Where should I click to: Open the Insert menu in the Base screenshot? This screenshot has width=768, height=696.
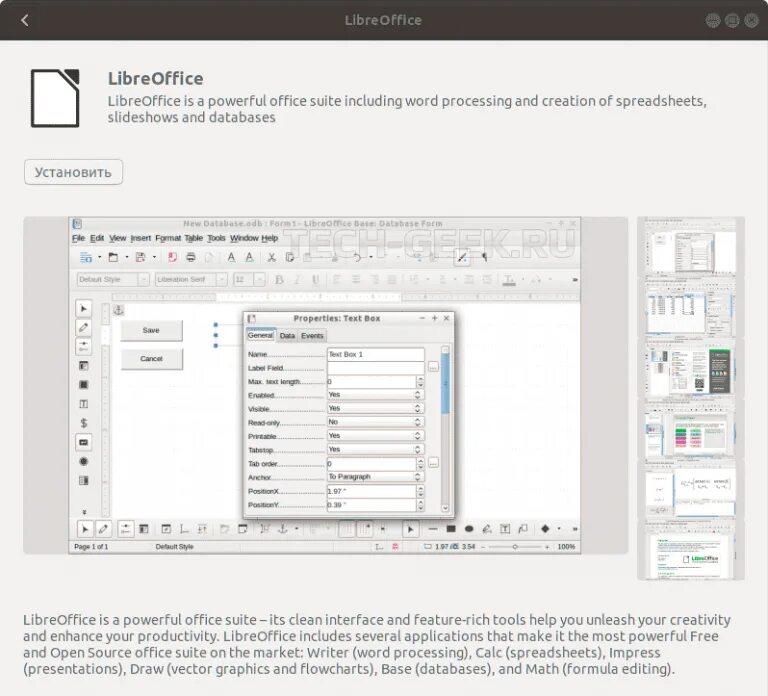(141, 238)
